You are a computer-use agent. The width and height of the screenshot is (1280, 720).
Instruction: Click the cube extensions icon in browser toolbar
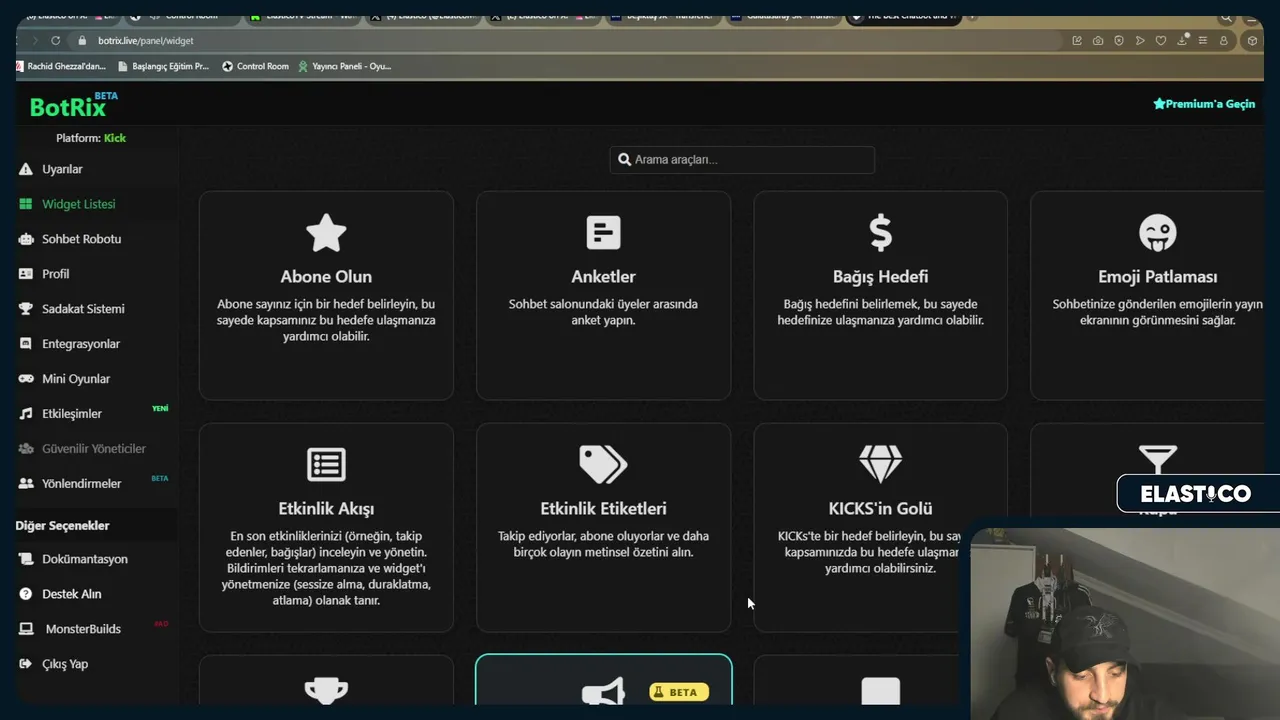coord(1252,41)
